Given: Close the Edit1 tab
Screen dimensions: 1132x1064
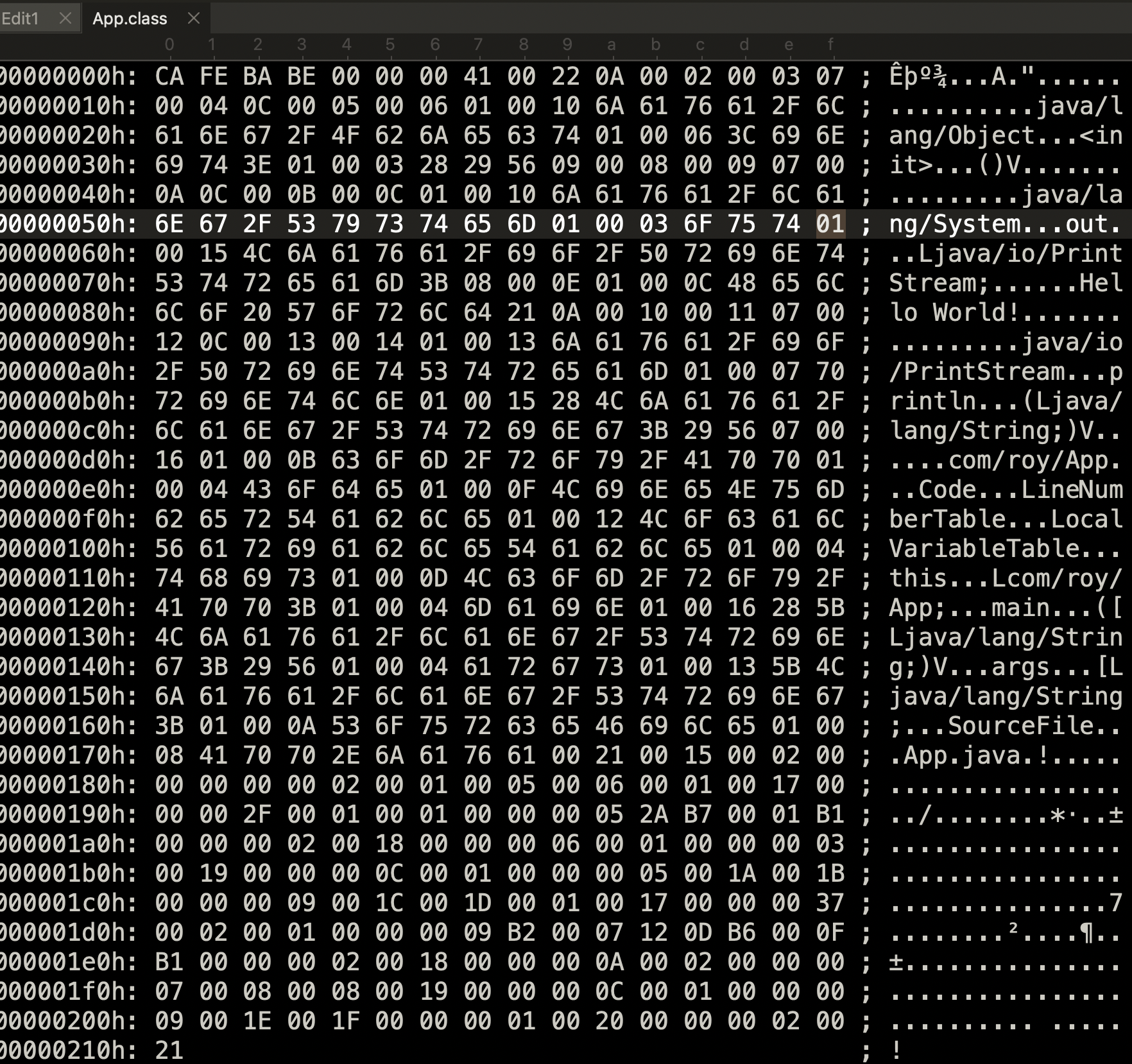Looking at the screenshot, I should pos(65,19).
